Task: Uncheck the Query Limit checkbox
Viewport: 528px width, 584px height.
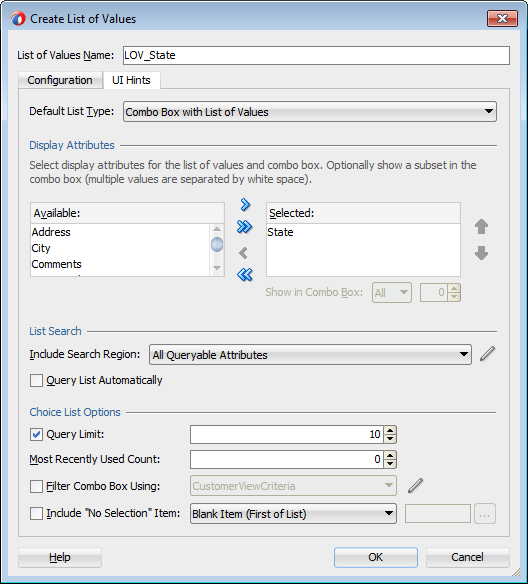Action: coord(36,435)
